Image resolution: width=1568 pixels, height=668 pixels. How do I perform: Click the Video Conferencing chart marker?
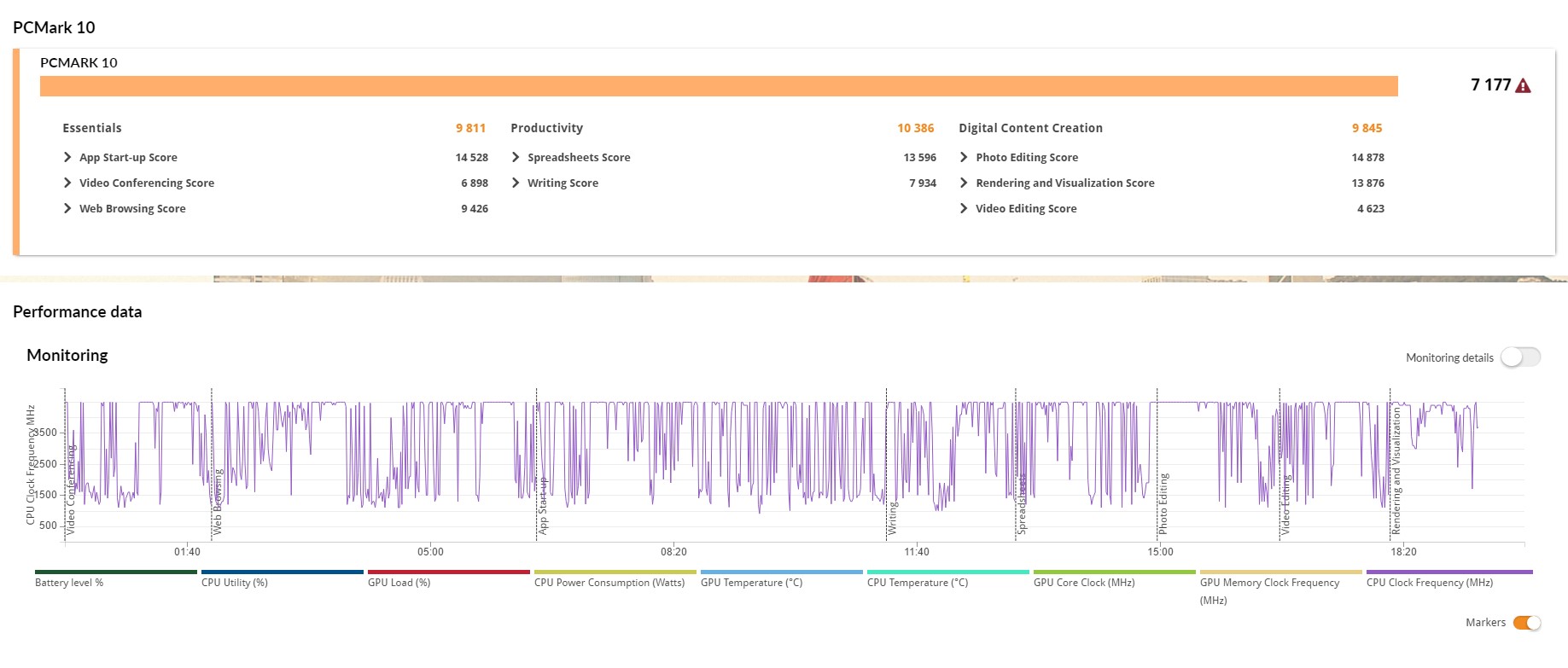point(72,490)
